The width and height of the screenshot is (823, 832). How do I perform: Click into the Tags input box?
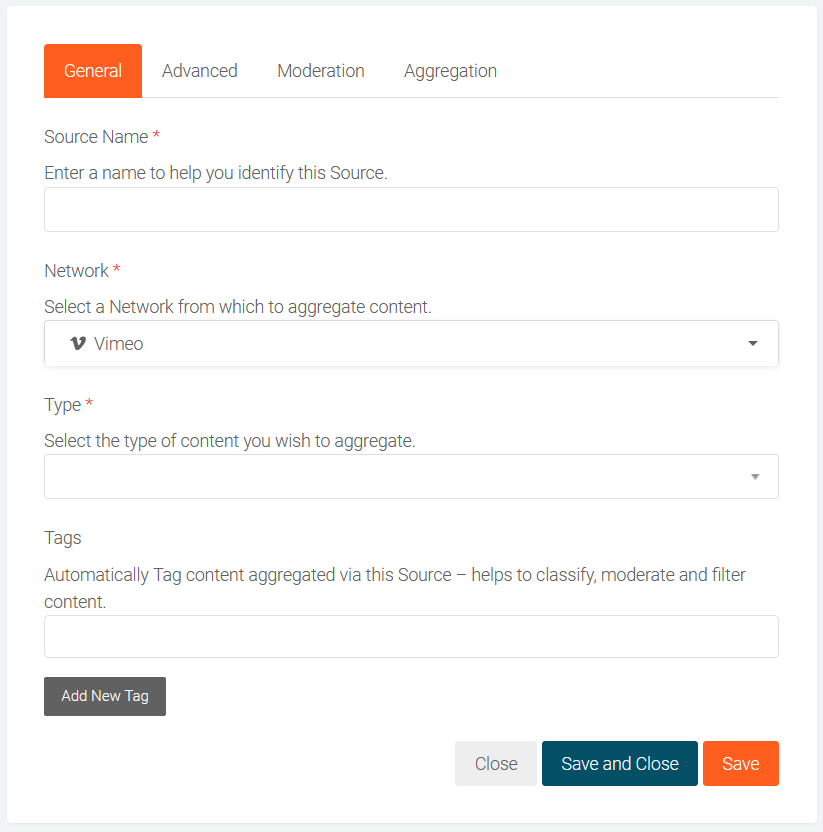[x=411, y=637]
